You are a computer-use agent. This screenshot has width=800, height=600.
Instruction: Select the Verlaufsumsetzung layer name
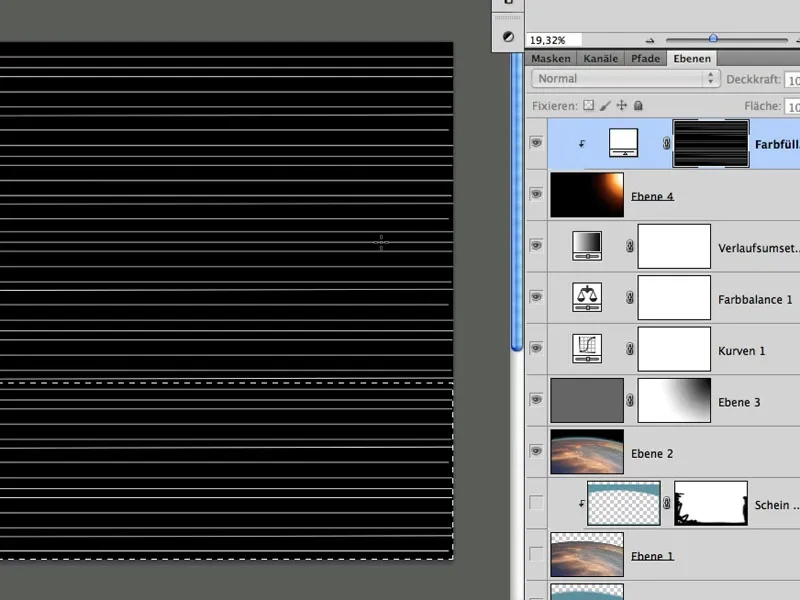pos(759,248)
